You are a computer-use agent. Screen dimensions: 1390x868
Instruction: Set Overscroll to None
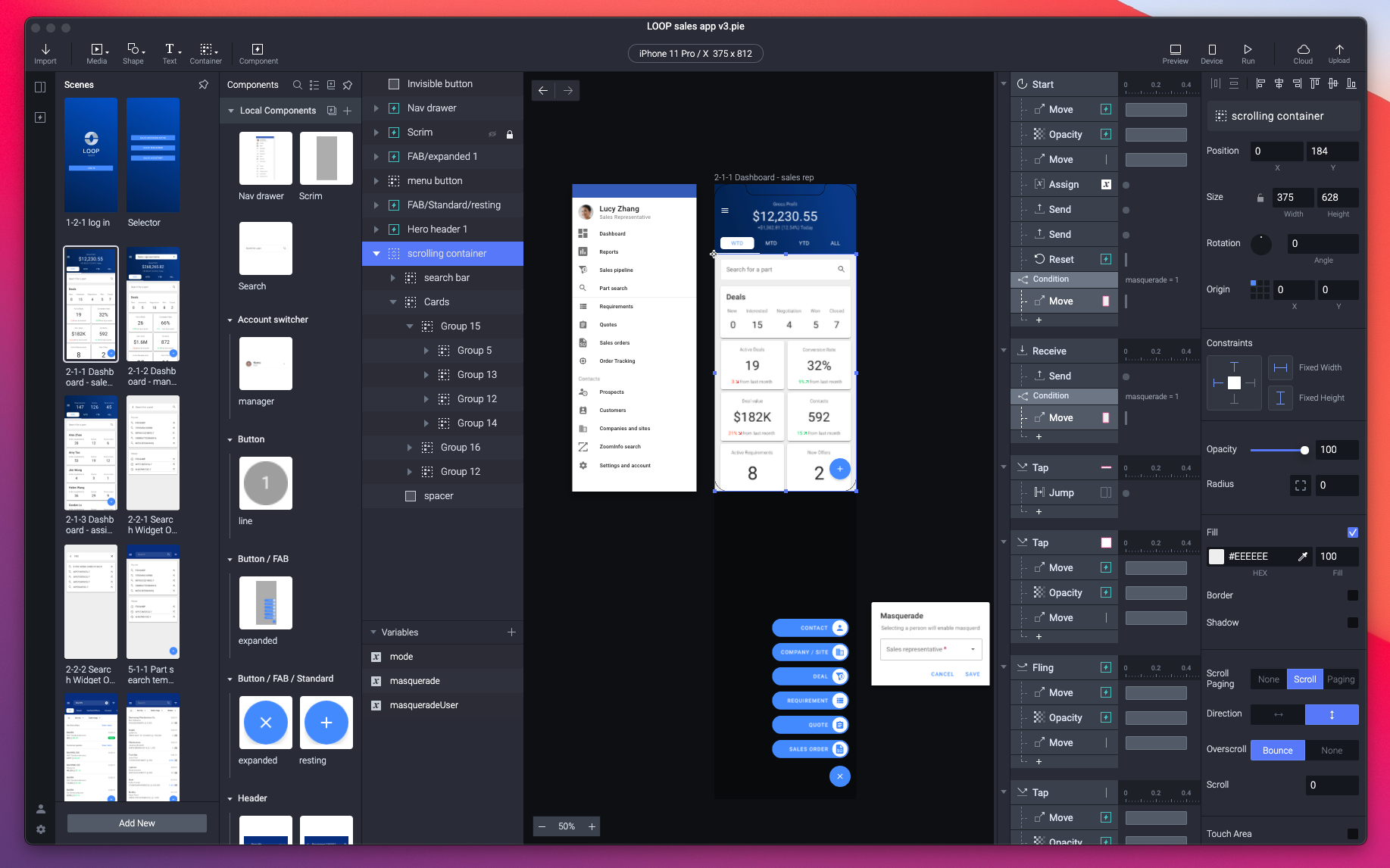(1332, 751)
